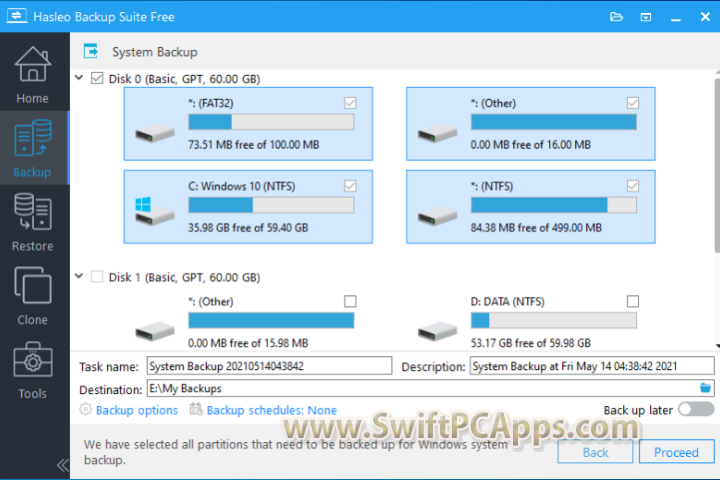Image resolution: width=720 pixels, height=480 pixels.
Task: Click the Backup options gear icon
Action: (85, 409)
